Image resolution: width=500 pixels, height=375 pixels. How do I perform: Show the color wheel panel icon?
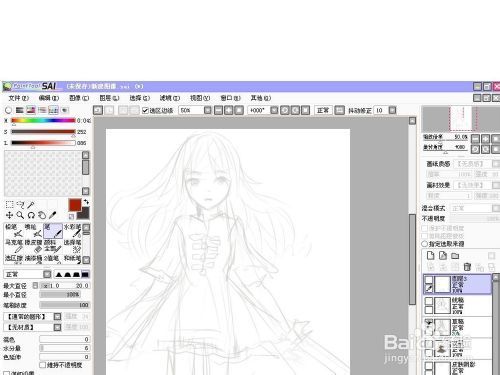(x=8, y=110)
